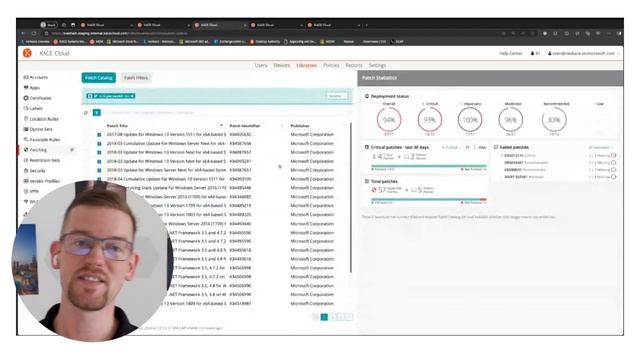Click the KB4035632 patch identifier

[240, 135]
